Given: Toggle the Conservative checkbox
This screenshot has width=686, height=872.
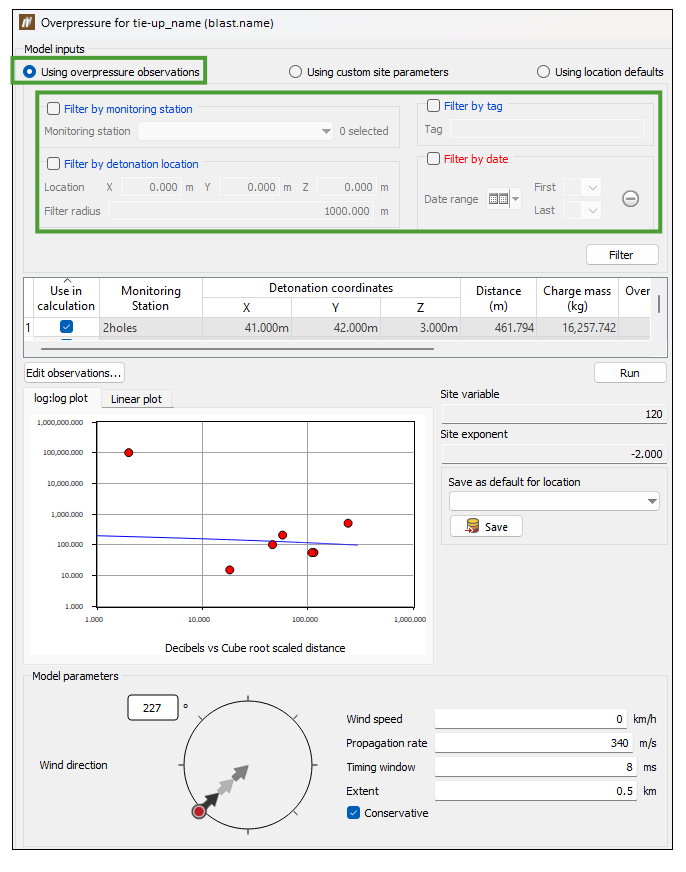Looking at the screenshot, I should 353,812.
